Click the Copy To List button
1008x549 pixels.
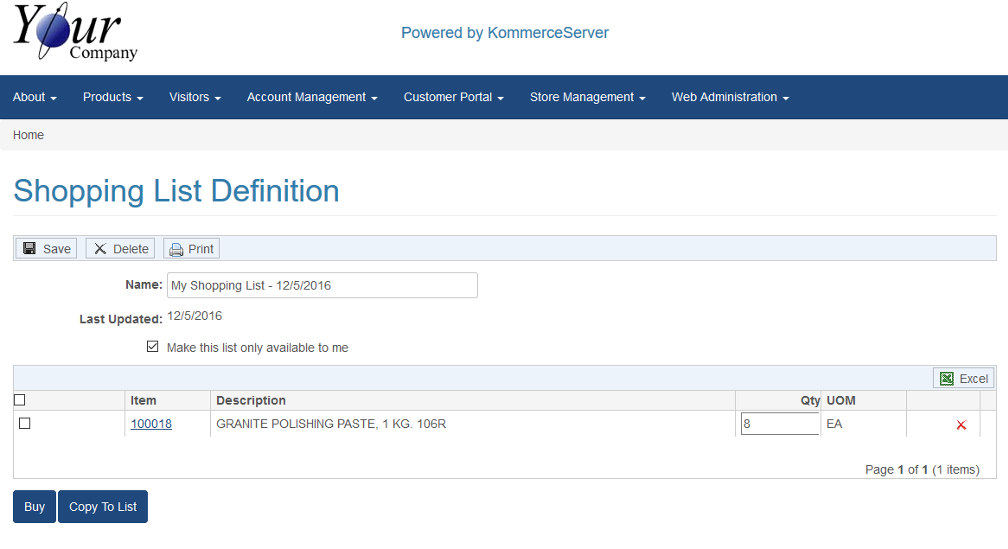(103, 507)
